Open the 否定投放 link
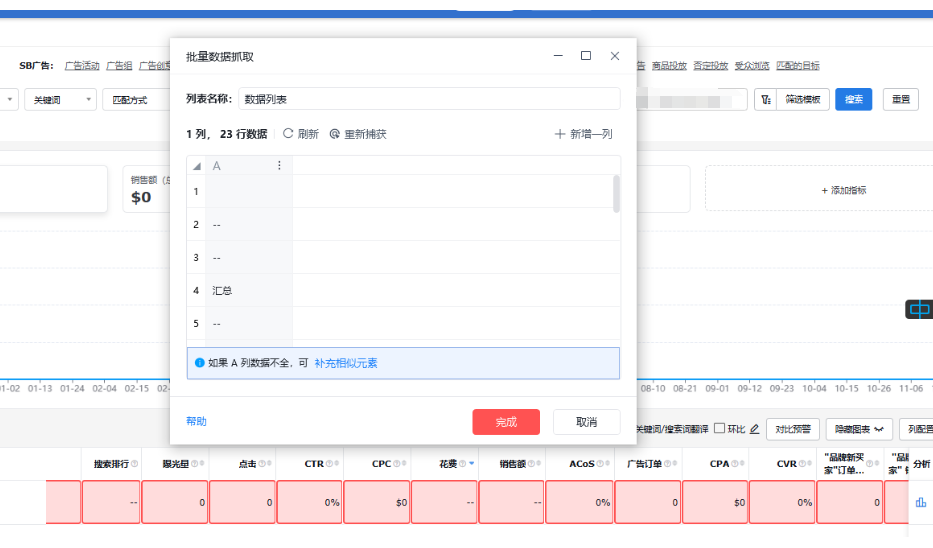 click(710, 65)
